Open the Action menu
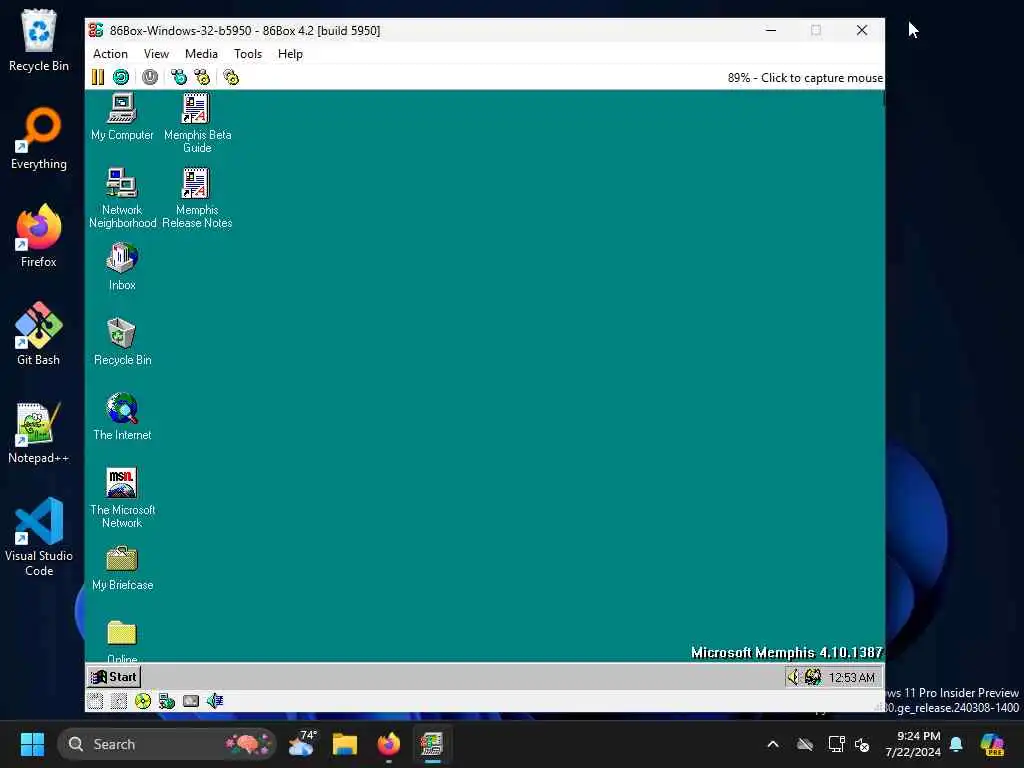Viewport: 1024px width, 768px height. tap(110, 54)
